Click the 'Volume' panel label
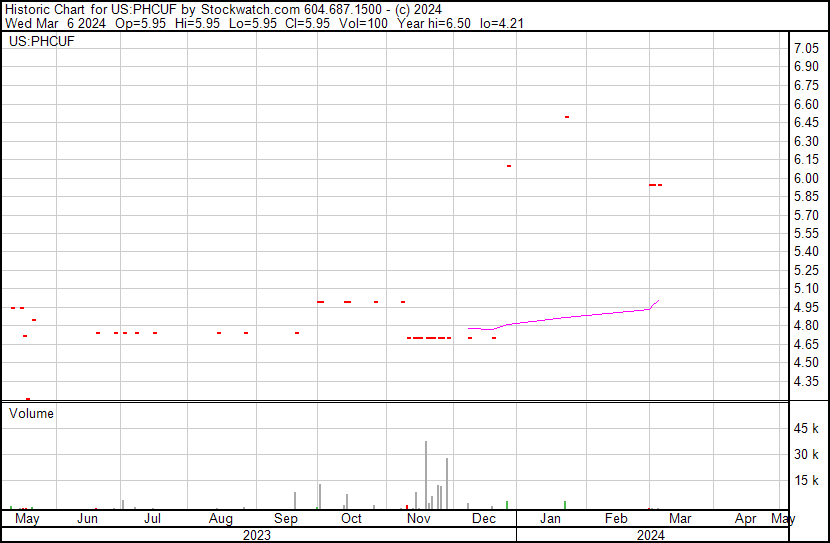Viewport: 830px width, 543px height. click(x=31, y=413)
